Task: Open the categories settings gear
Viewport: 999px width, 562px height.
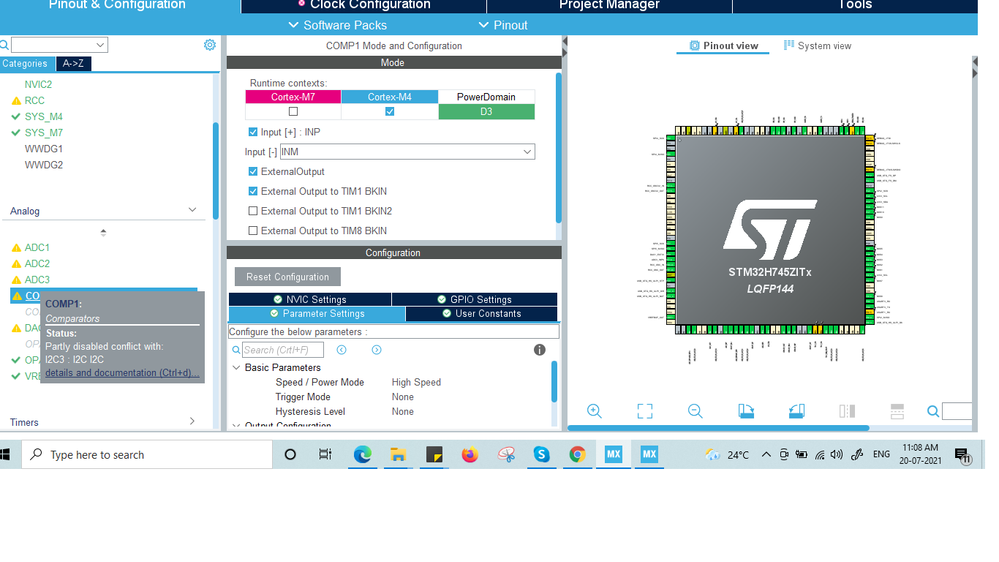Action: coord(210,45)
